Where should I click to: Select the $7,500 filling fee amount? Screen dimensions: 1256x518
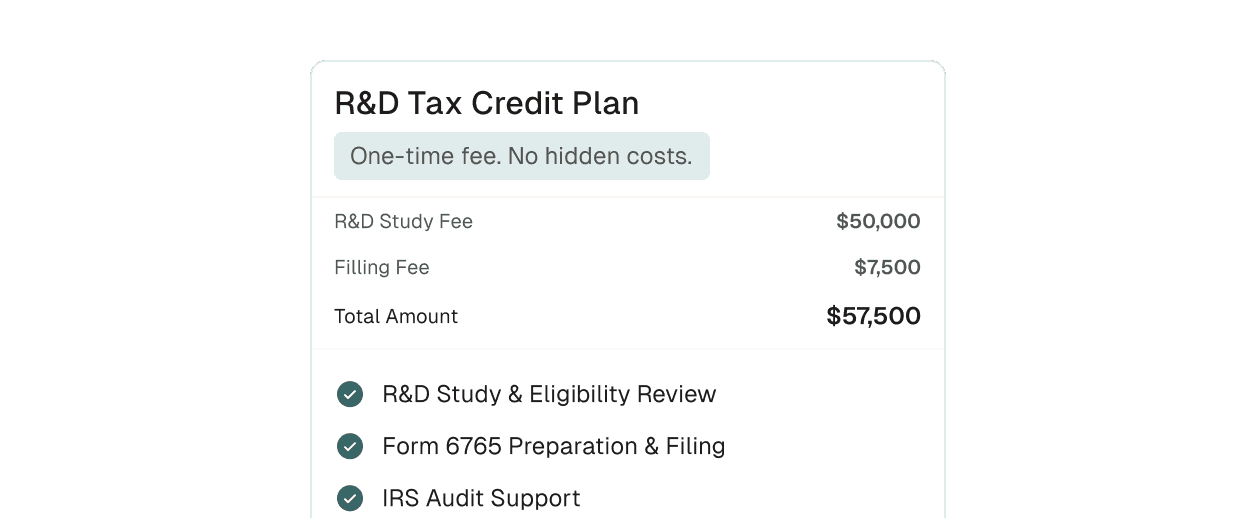point(887,267)
